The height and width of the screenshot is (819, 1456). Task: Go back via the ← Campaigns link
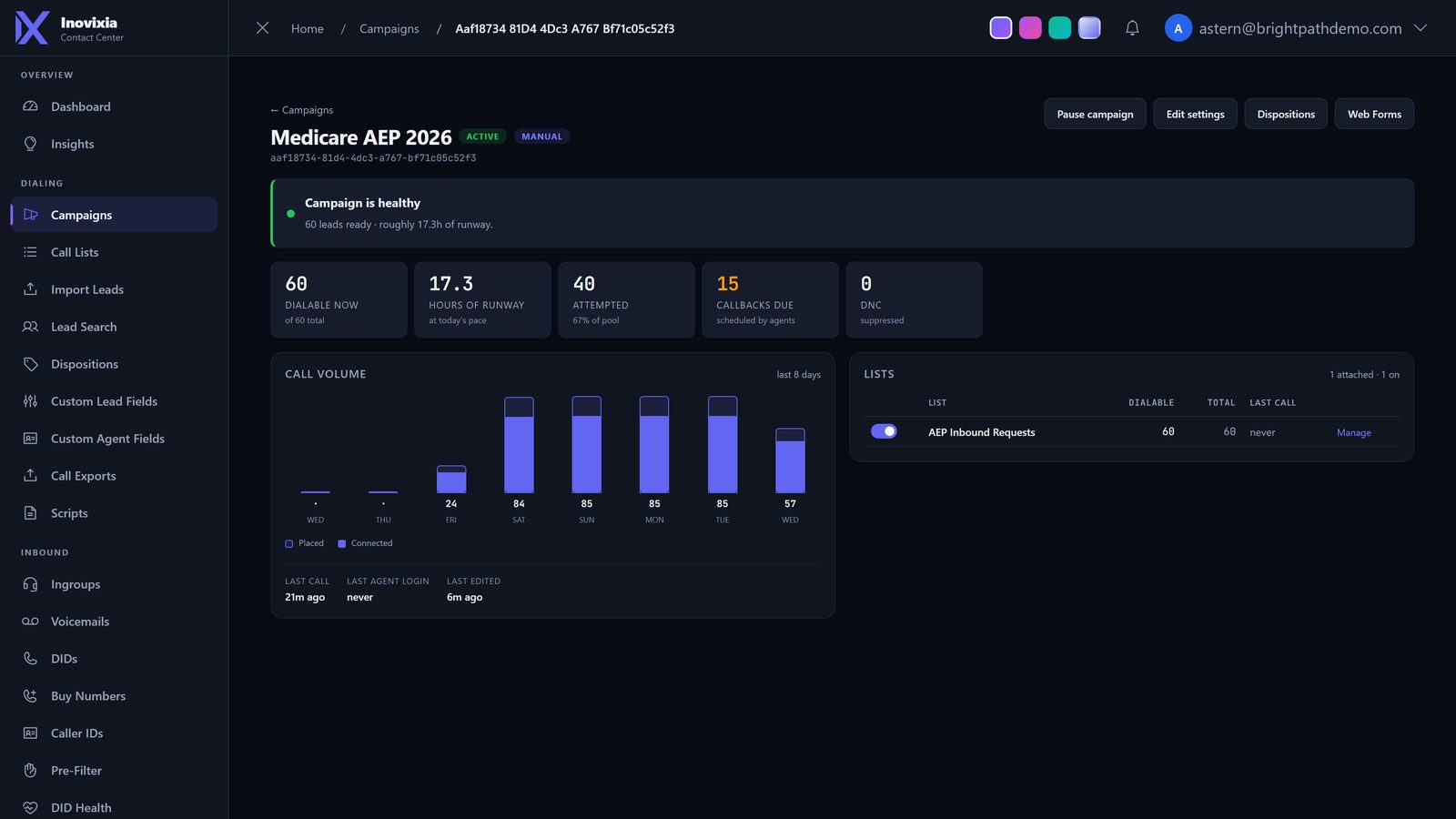coord(301,110)
